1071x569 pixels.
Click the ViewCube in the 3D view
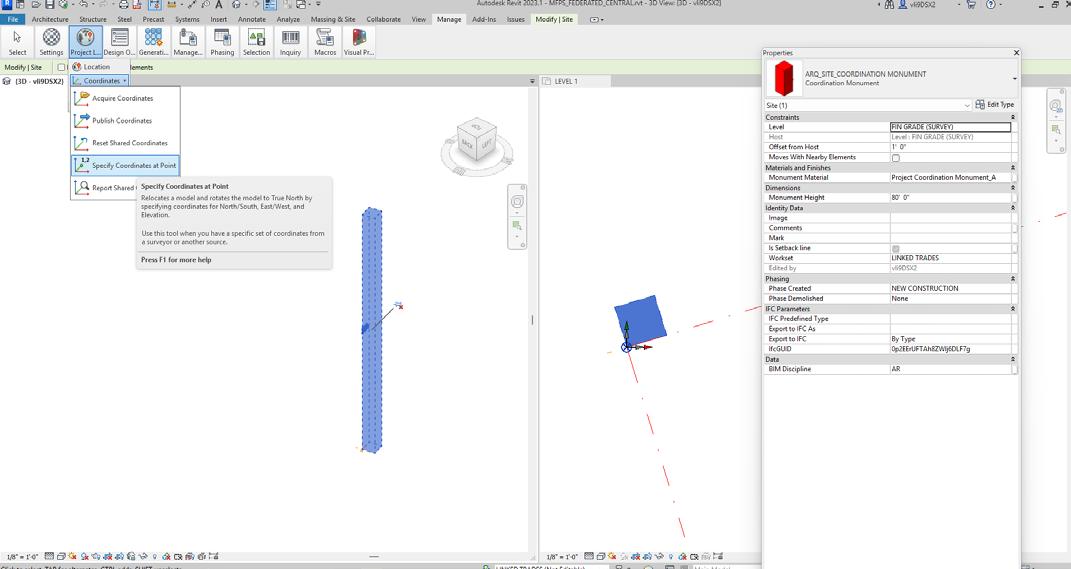point(477,141)
